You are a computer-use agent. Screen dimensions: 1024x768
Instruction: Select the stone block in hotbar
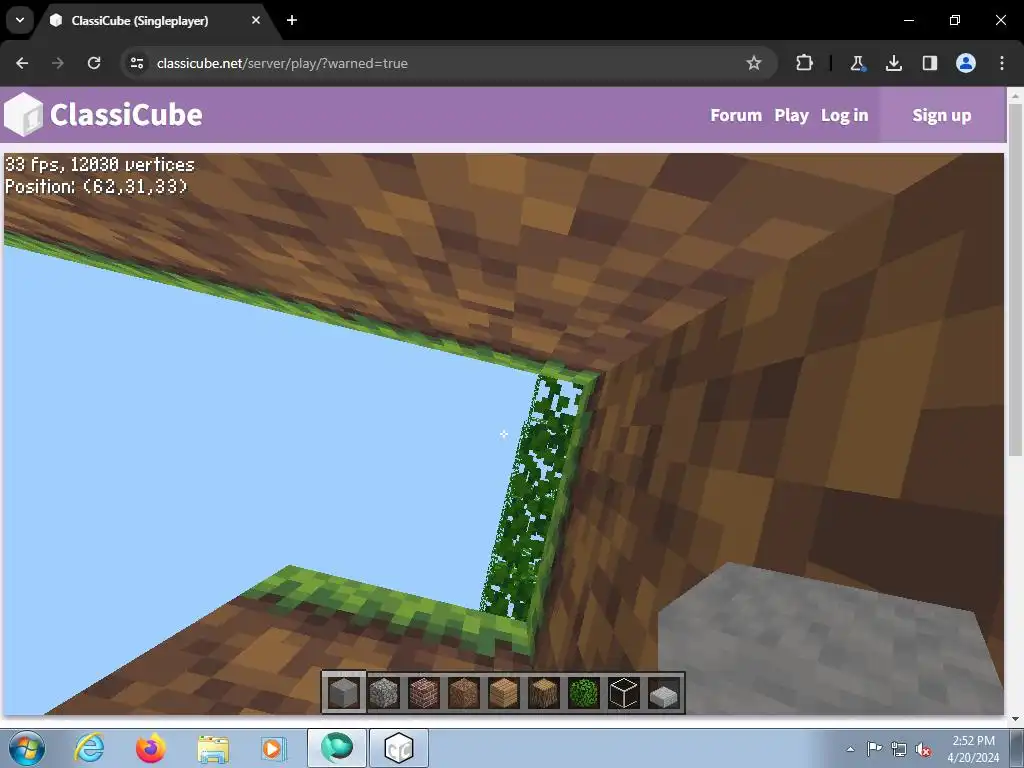tap(344, 692)
